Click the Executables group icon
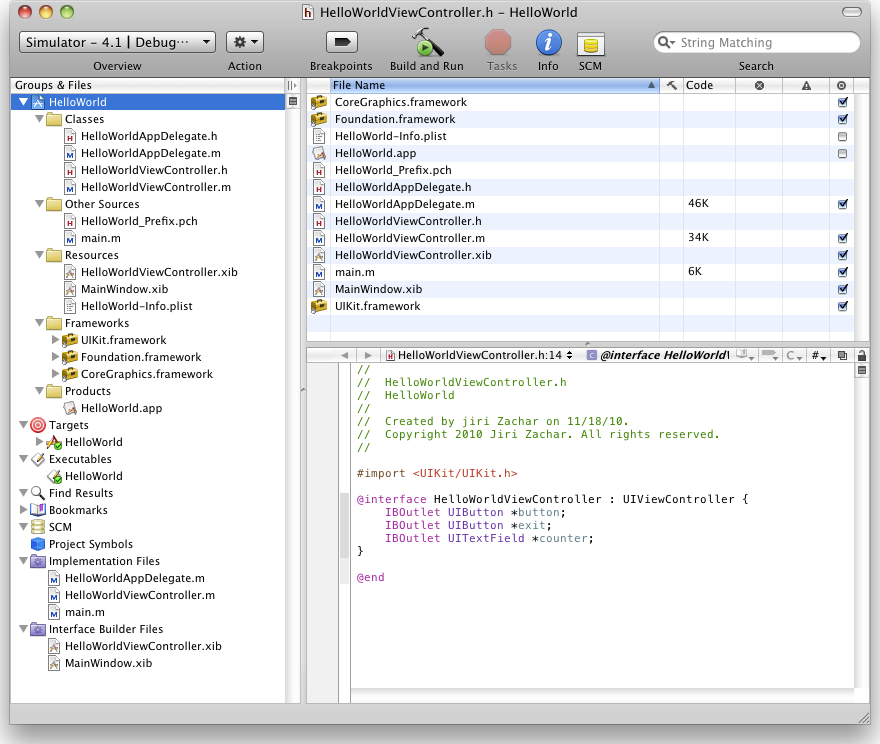The width and height of the screenshot is (880, 744). [38, 459]
